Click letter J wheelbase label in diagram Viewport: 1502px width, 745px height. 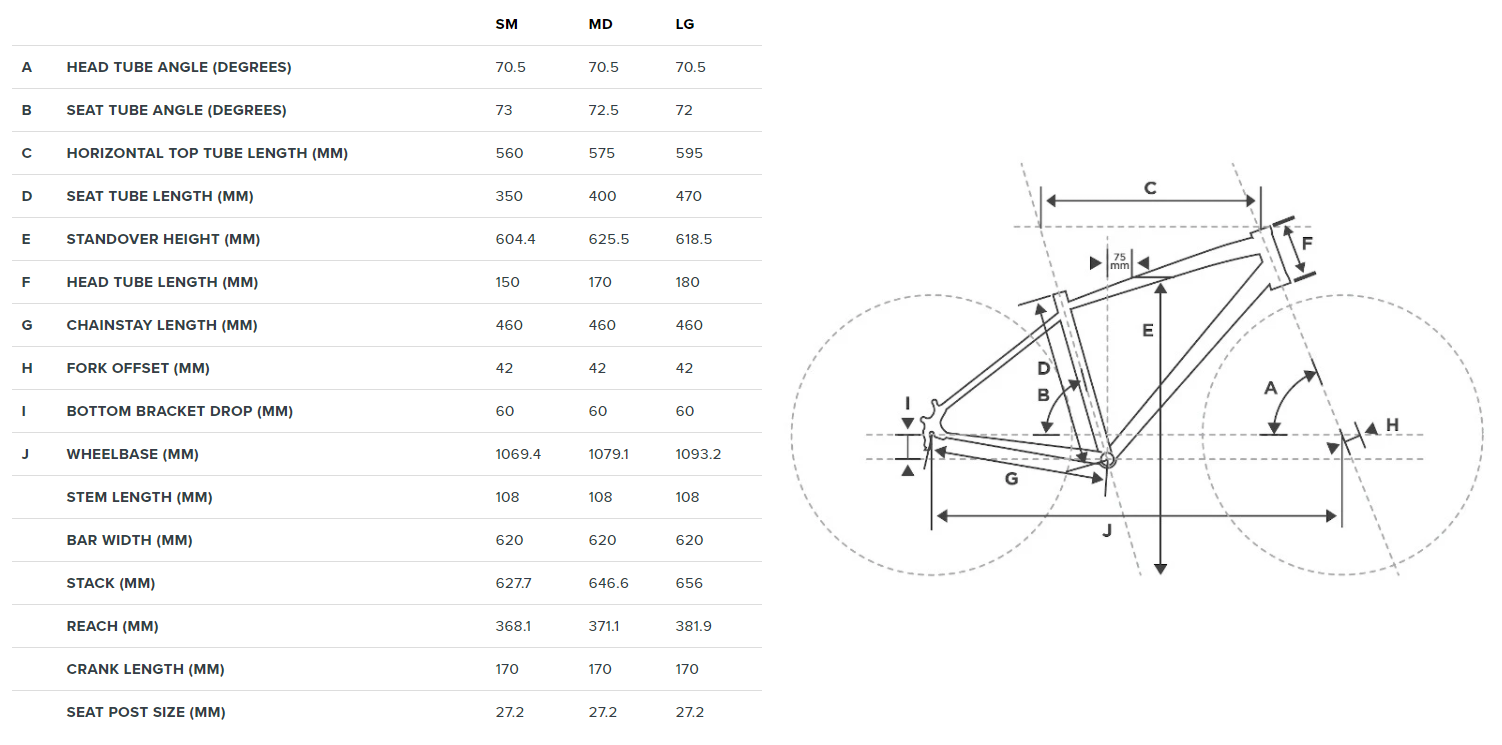(x=1107, y=531)
